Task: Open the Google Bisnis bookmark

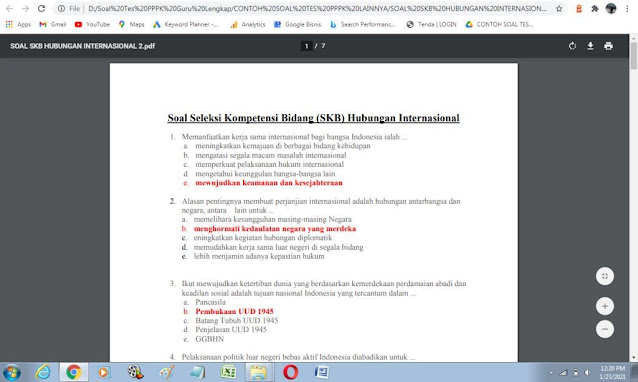Action: (x=297, y=24)
